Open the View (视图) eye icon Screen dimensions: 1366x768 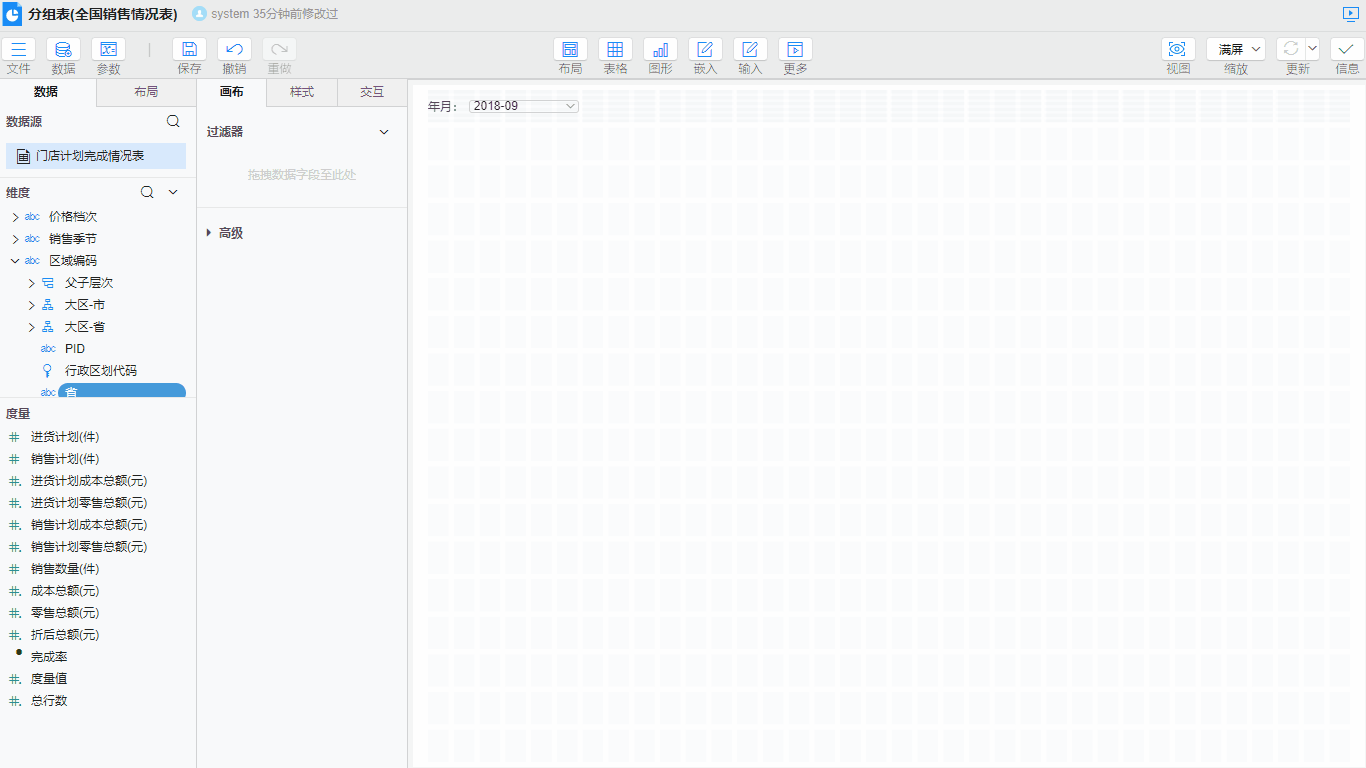click(1178, 50)
